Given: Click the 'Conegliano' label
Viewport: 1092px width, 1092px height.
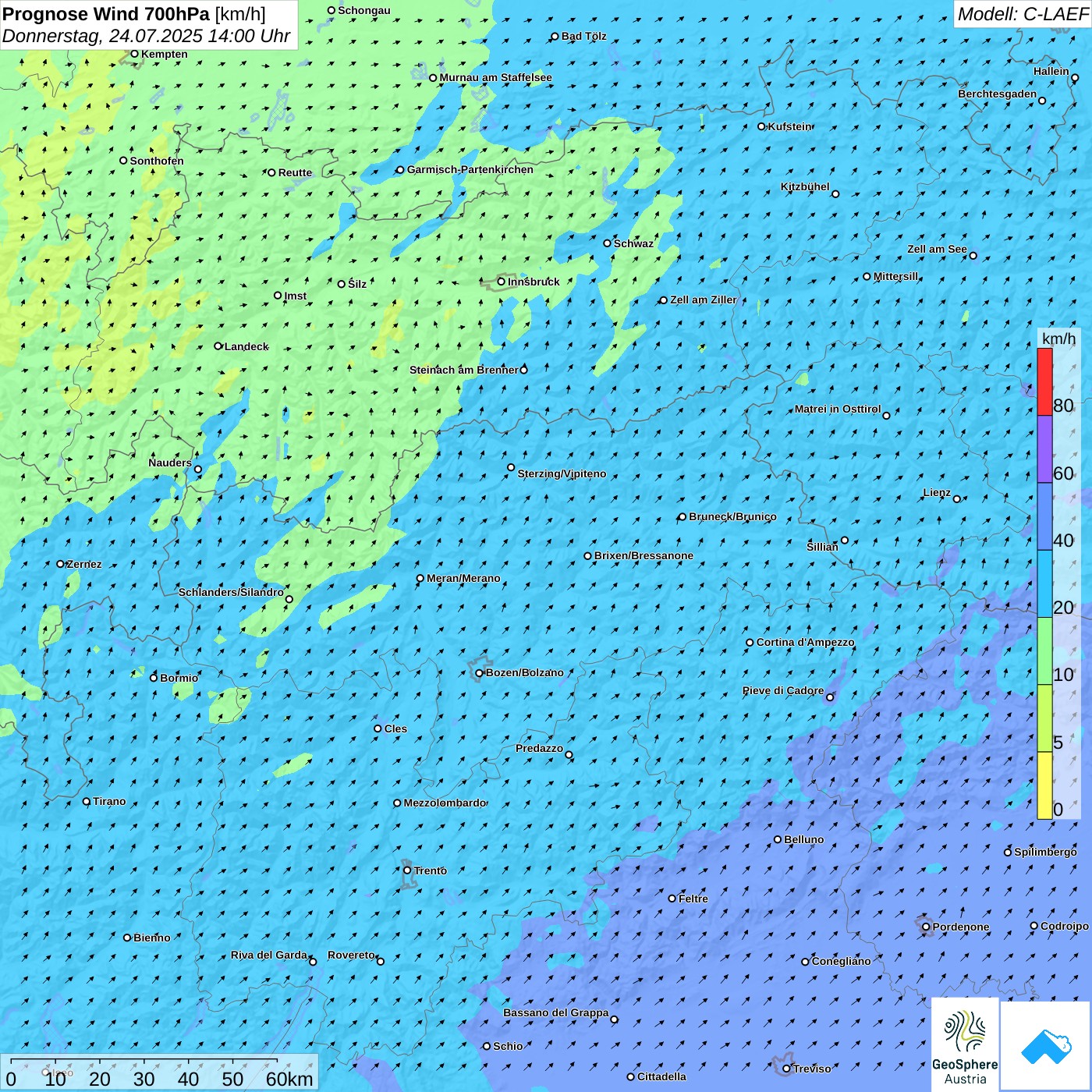Looking at the screenshot, I should pyautogui.click(x=841, y=961).
